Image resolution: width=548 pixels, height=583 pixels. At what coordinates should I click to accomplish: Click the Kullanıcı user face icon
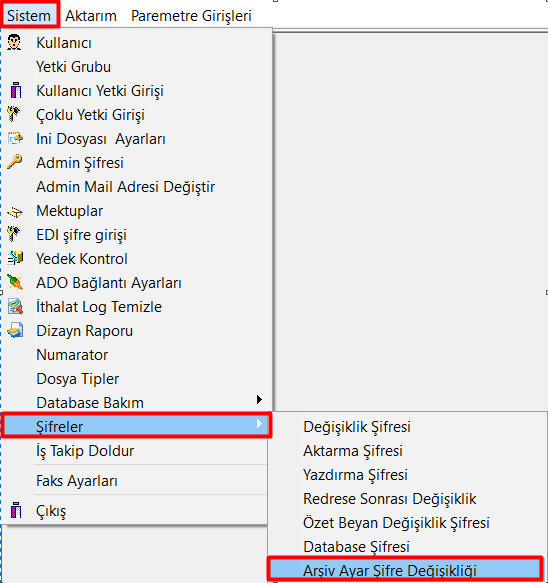pyautogui.click(x=14, y=42)
